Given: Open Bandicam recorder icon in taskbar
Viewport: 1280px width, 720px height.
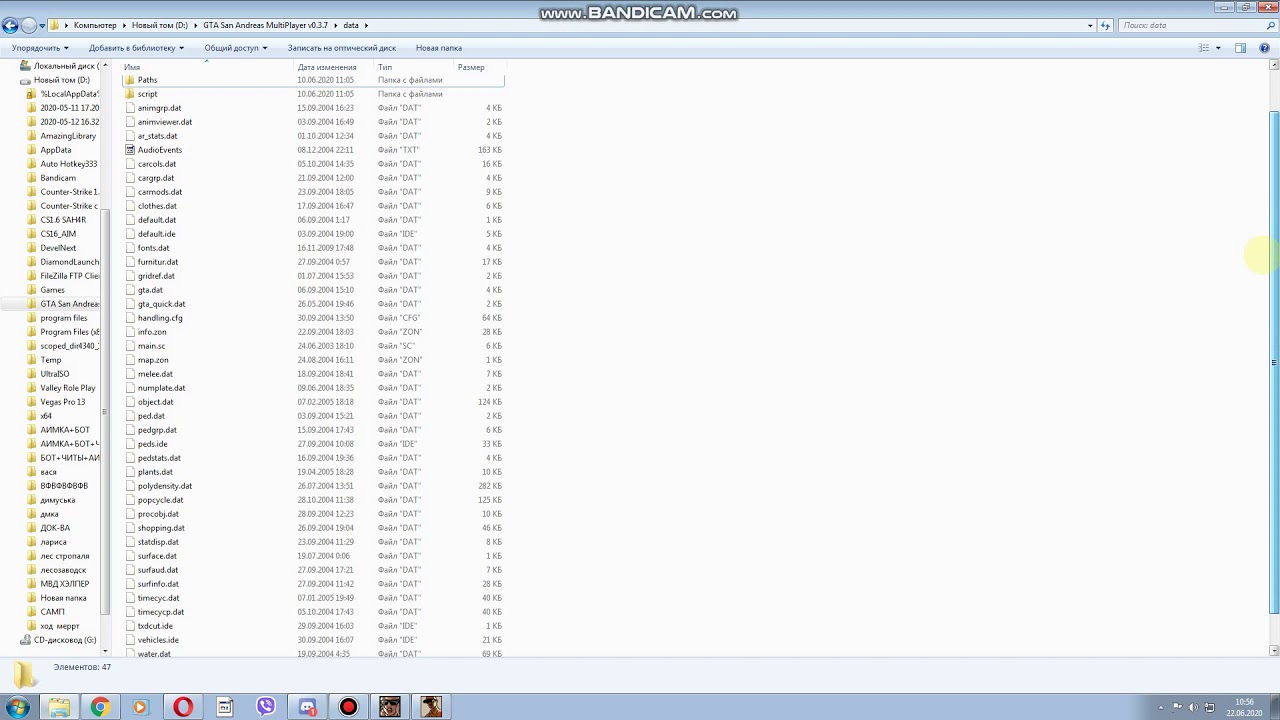Looking at the screenshot, I should [348, 707].
